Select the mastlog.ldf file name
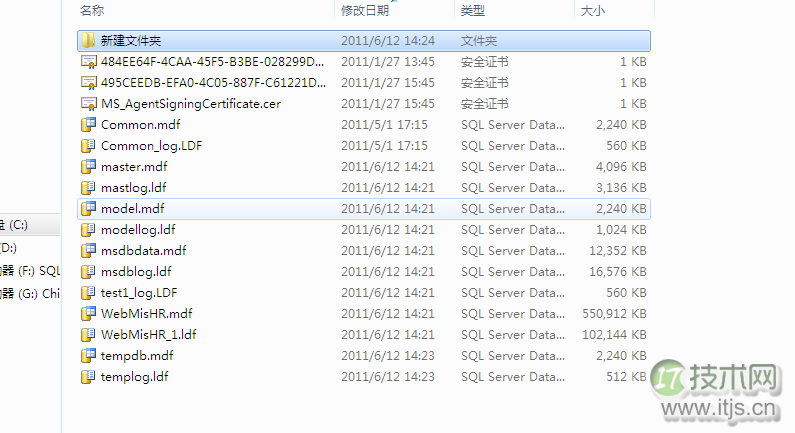 [133, 188]
